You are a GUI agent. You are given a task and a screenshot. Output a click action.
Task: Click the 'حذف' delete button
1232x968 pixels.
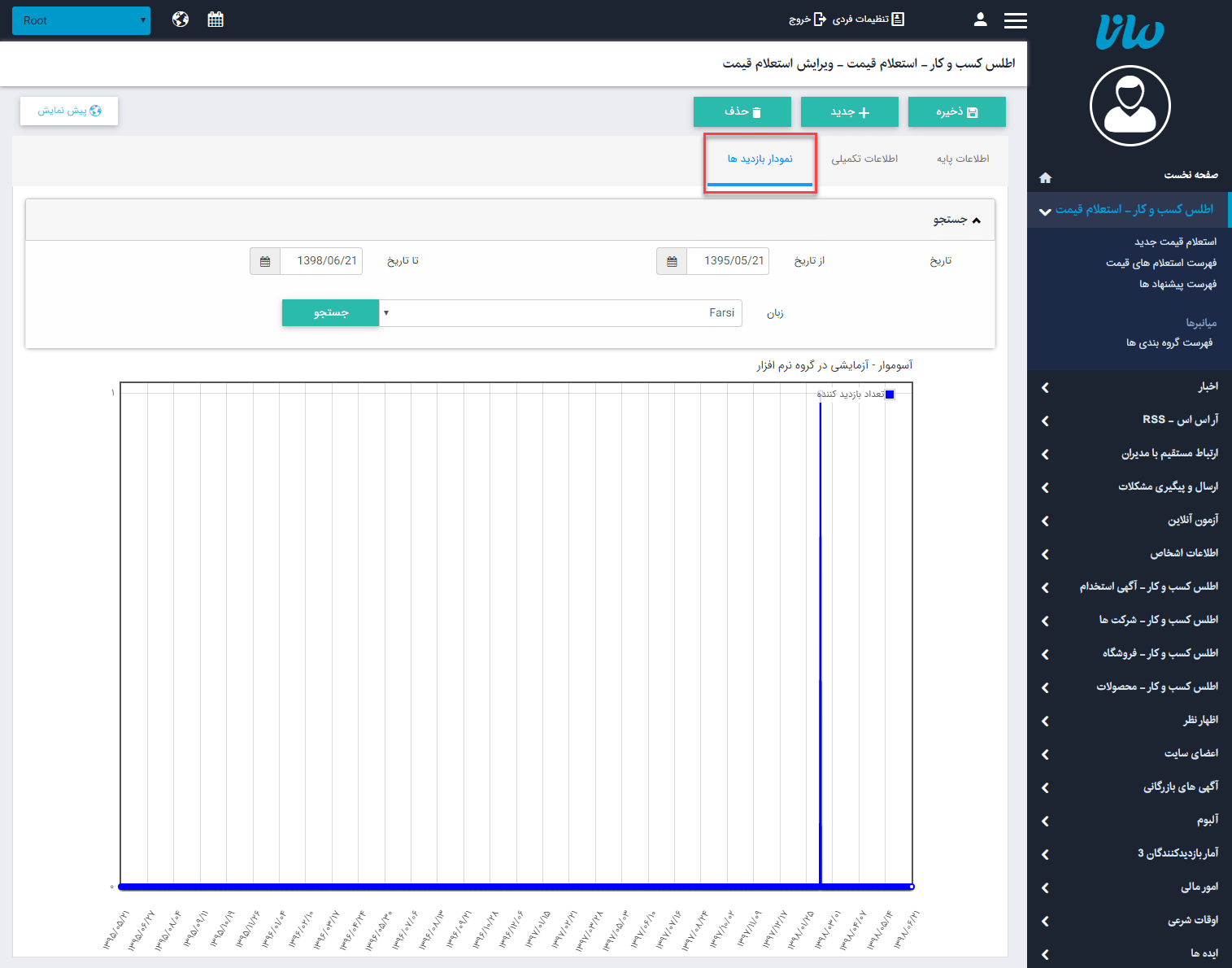[x=742, y=112]
